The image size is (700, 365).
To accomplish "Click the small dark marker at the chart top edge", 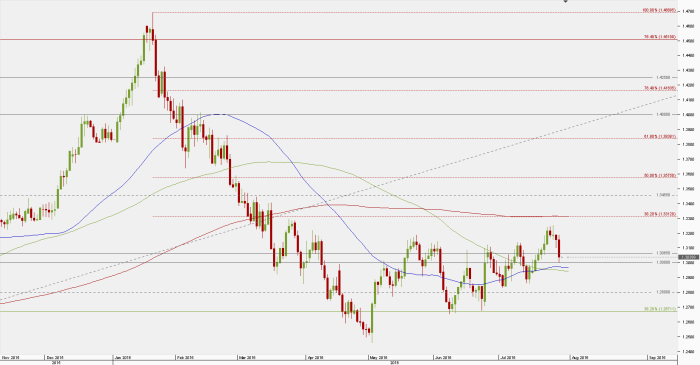I will 566,1.
